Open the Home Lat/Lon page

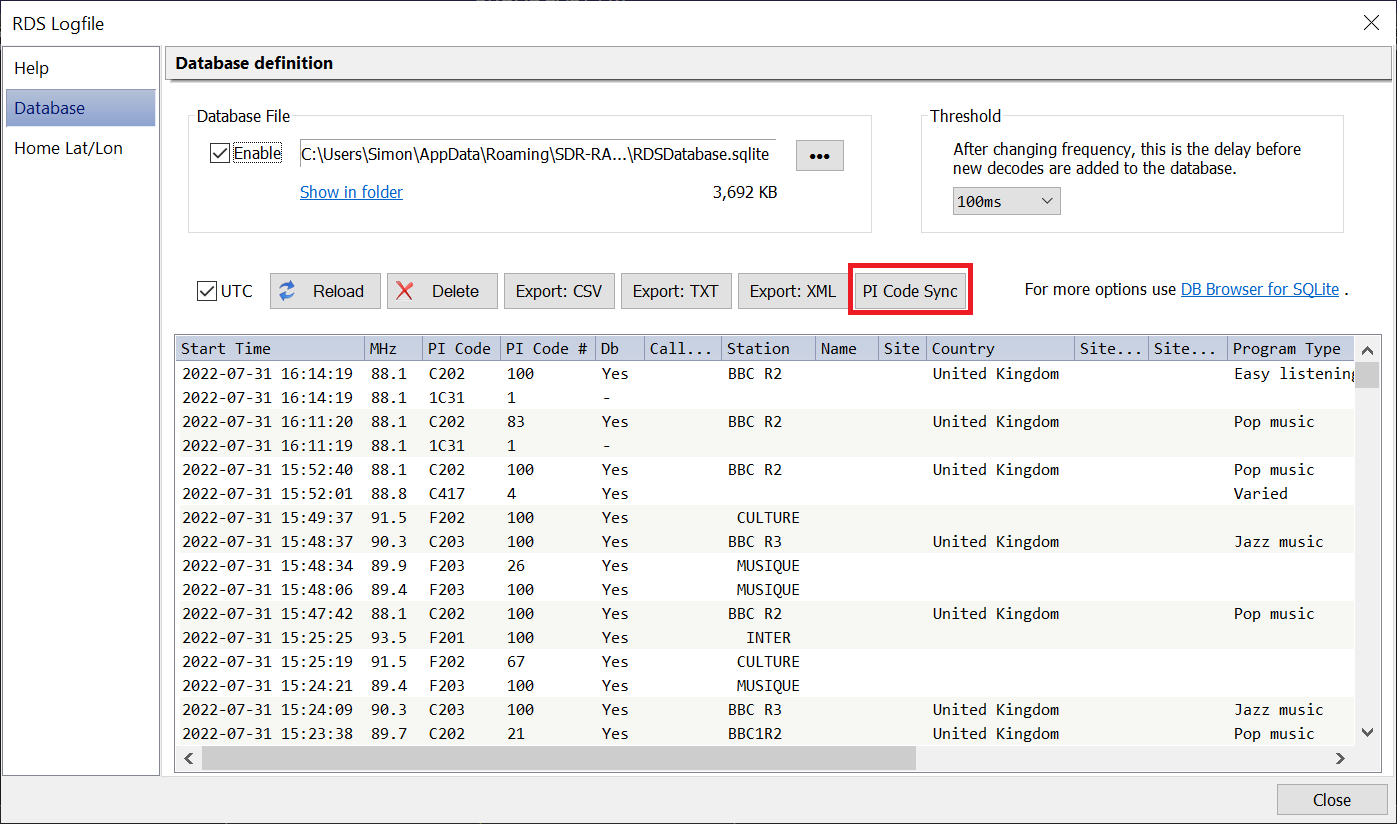68,148
